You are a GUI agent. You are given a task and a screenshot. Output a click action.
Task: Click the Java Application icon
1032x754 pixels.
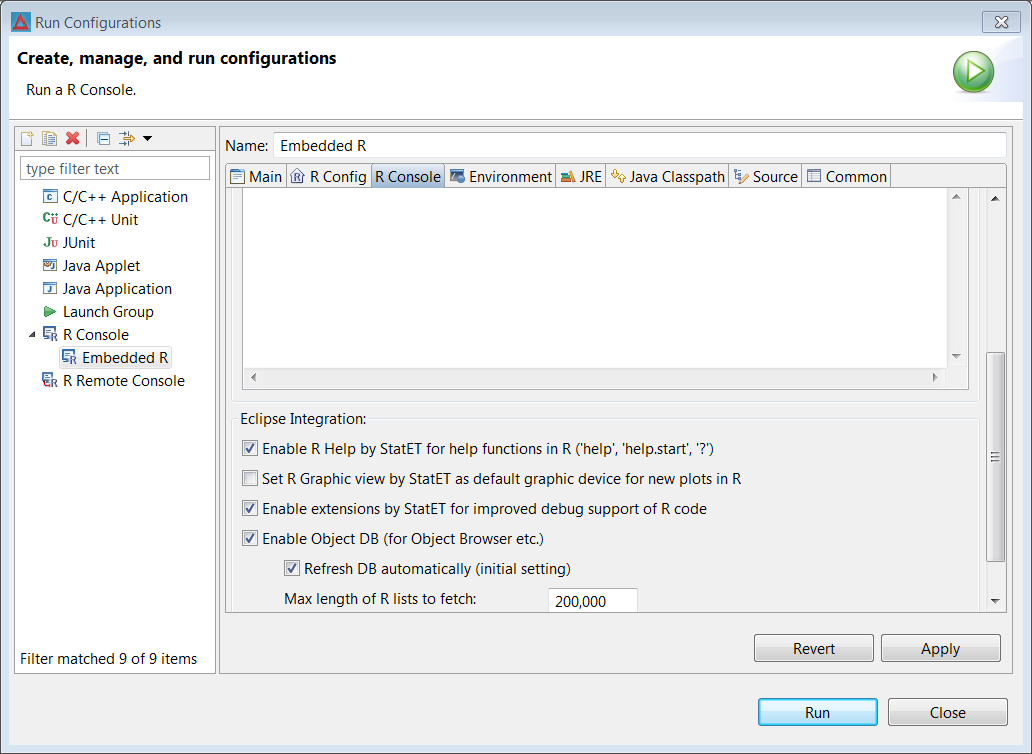point(50,288)
